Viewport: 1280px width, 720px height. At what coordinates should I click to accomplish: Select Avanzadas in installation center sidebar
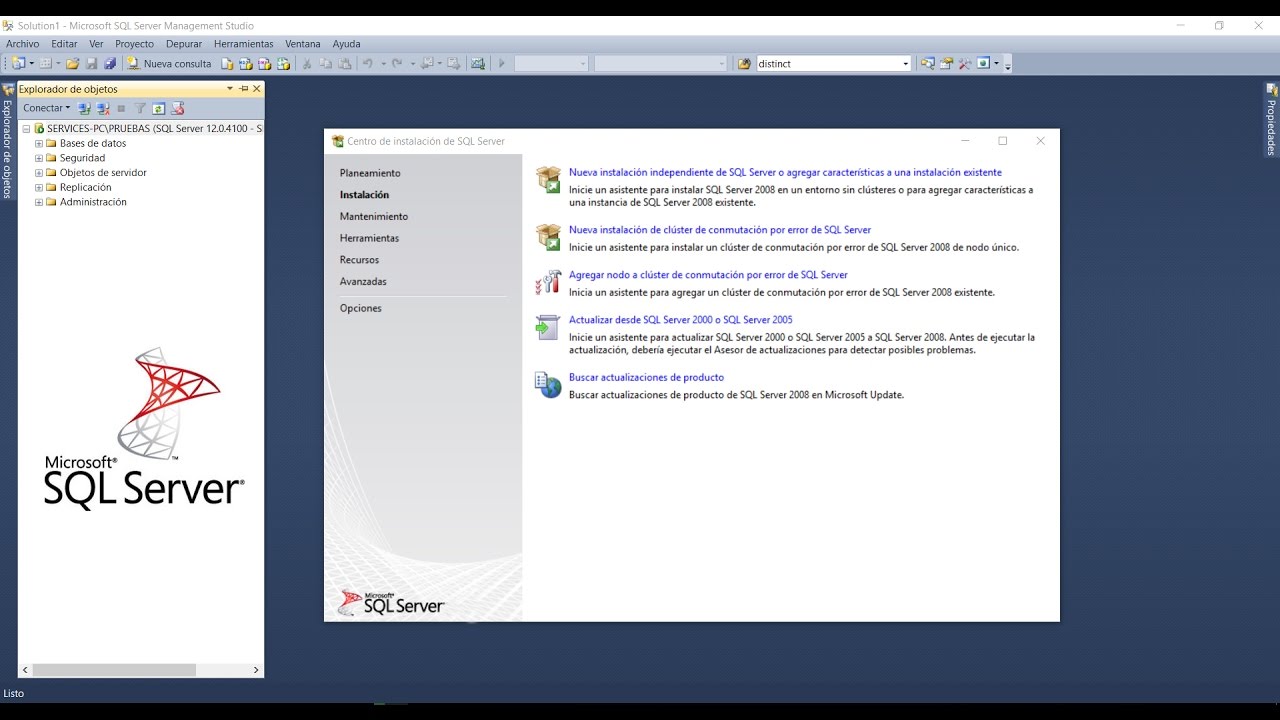(x=363, y=281)
